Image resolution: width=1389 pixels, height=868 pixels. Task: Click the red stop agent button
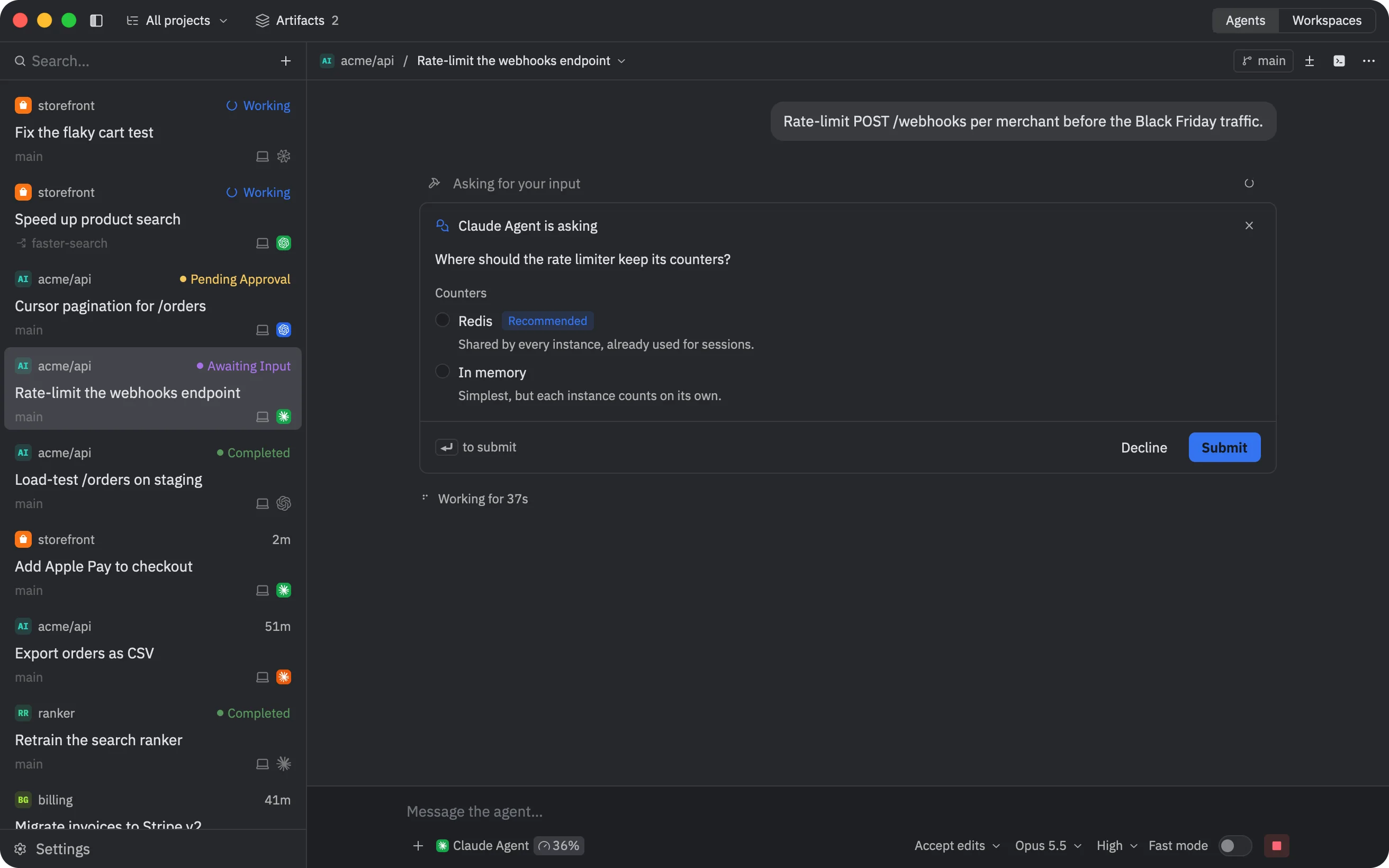1276,846
